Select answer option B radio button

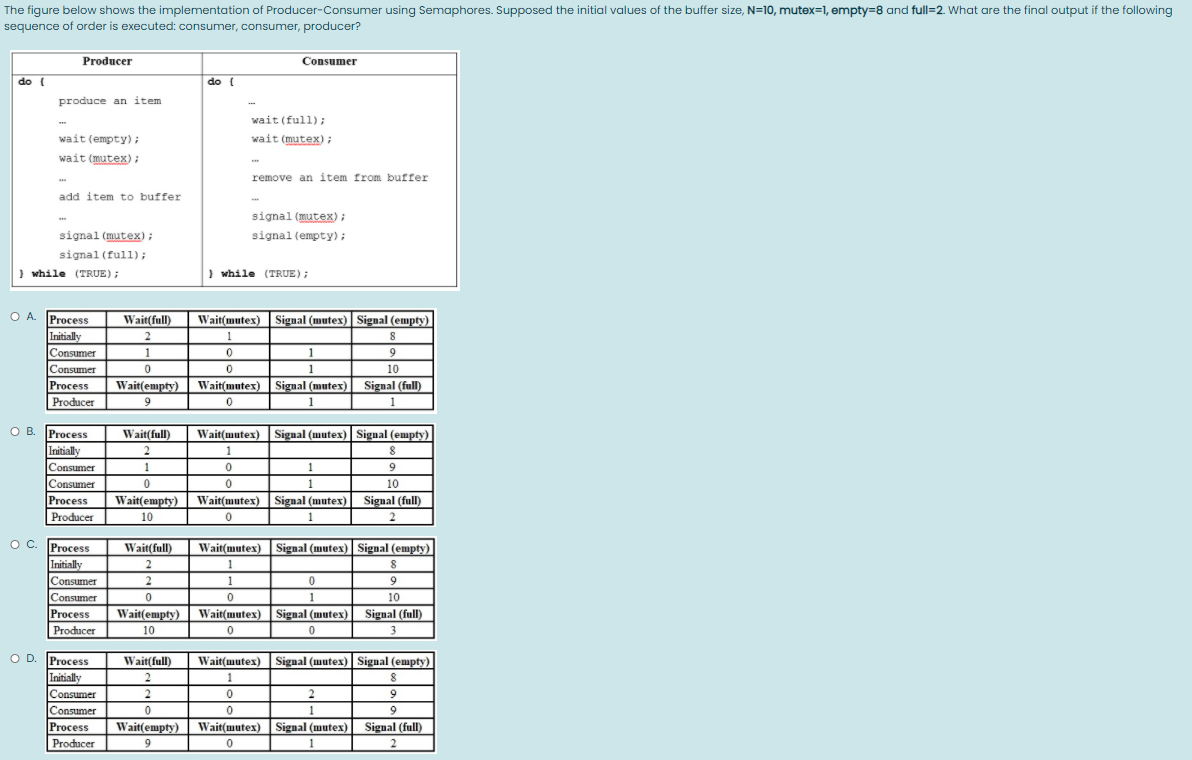coord(15,431)
